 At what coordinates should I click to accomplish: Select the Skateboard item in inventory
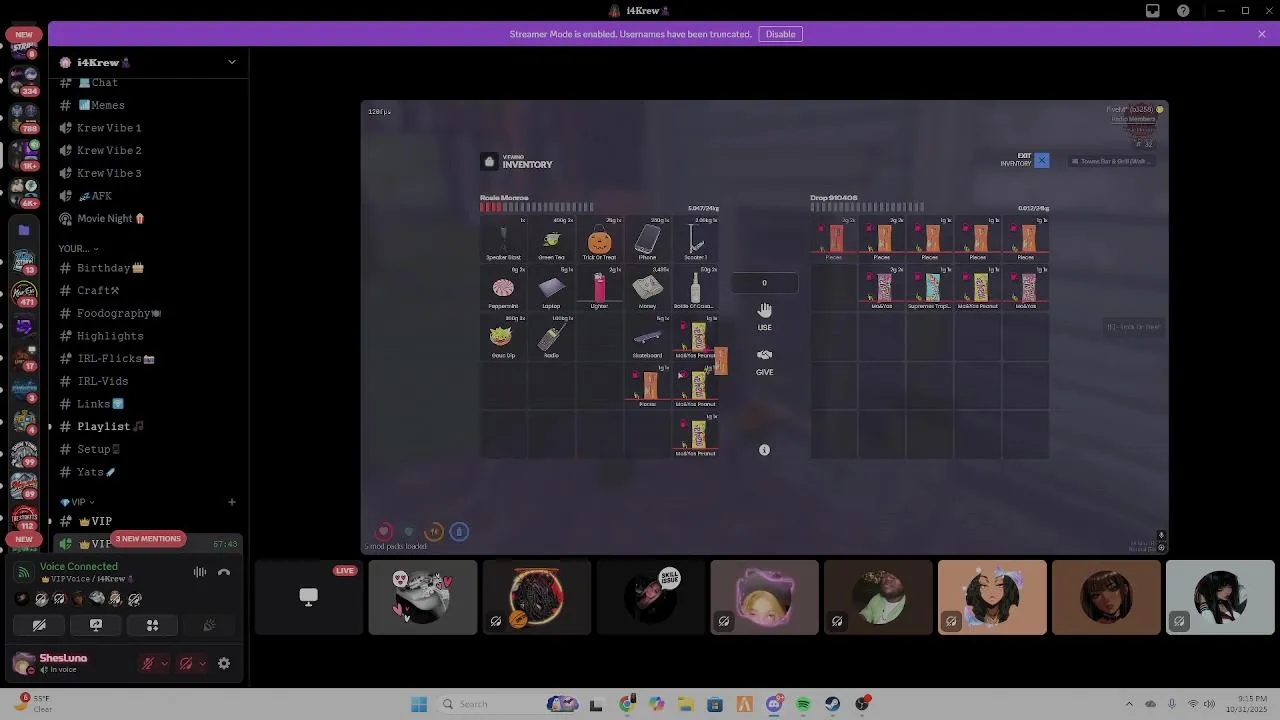tap(647, 338)
